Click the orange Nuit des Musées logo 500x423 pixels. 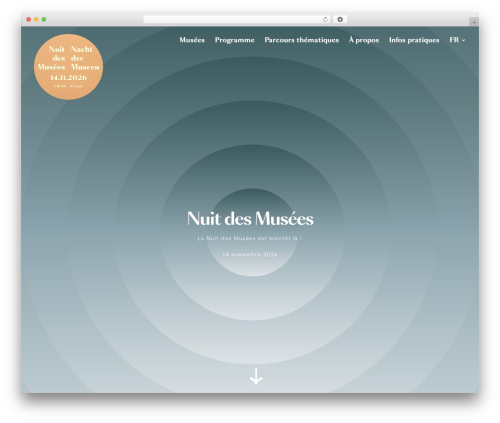pos(68,67)
